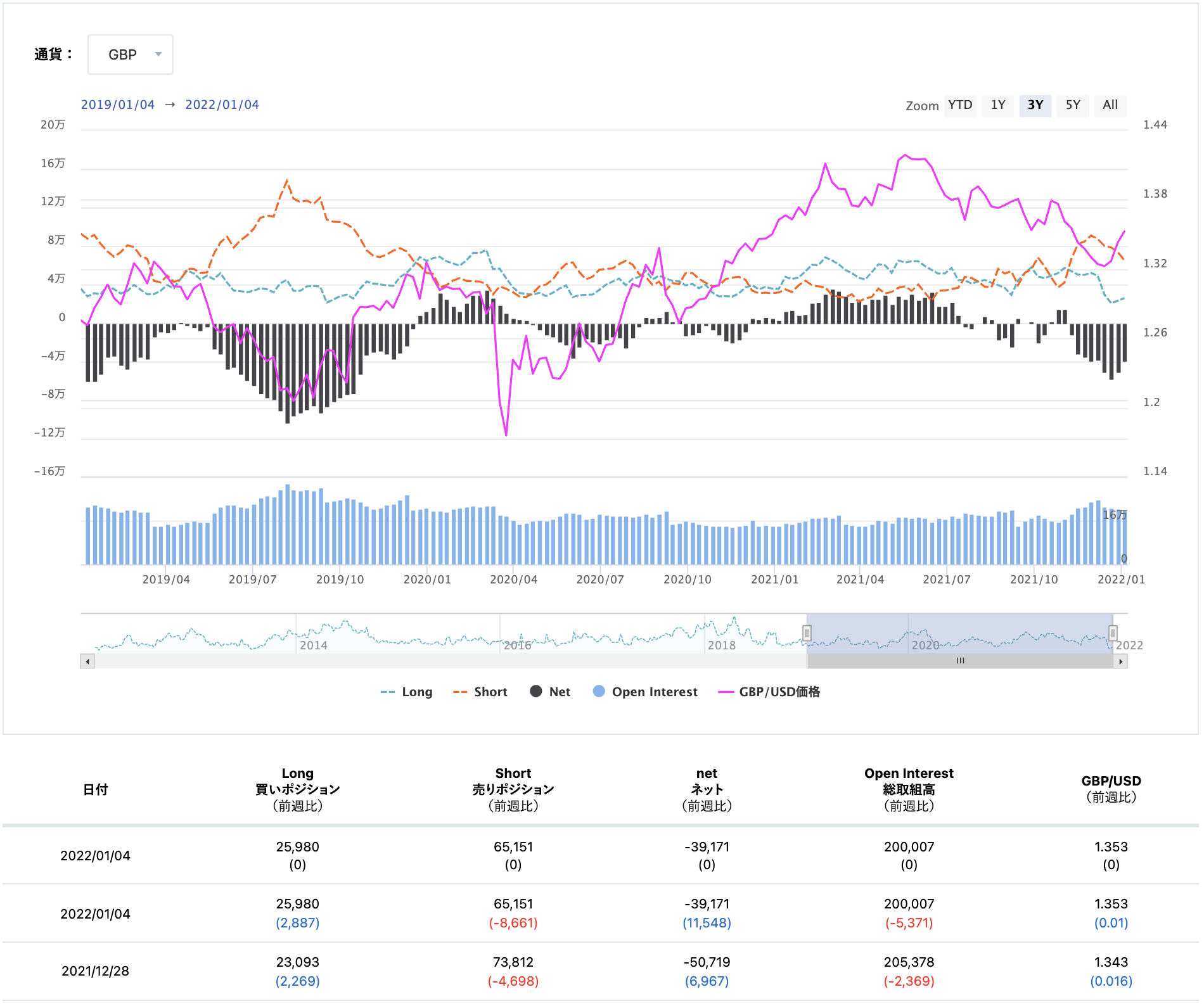The image size is (1204, 1006).
Task: Toggle the Open Interest series in legend
Action: pyautogui.click(x=645, y=692)
